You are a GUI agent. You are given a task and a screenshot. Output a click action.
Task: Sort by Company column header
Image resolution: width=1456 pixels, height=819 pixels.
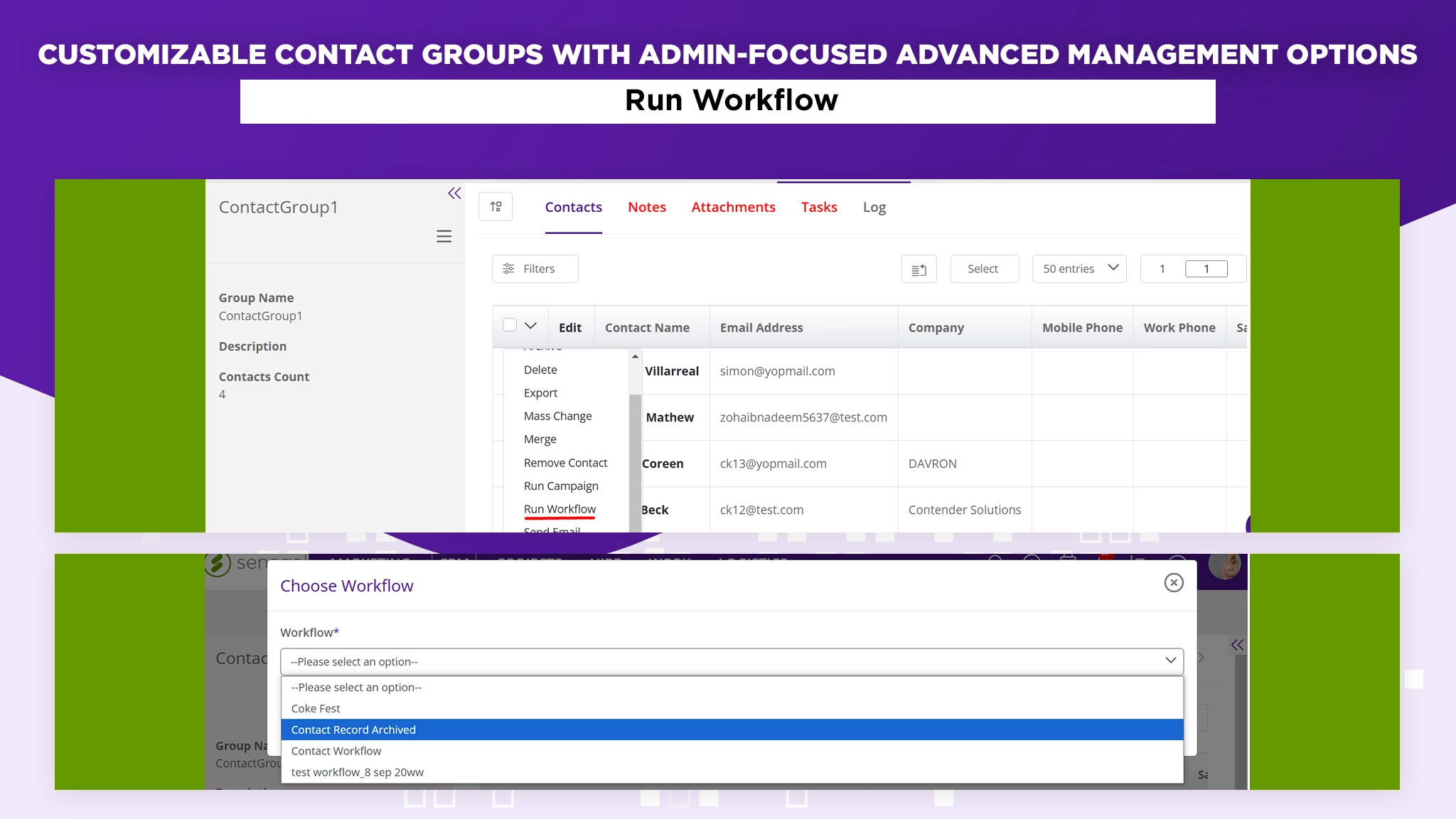936,328
